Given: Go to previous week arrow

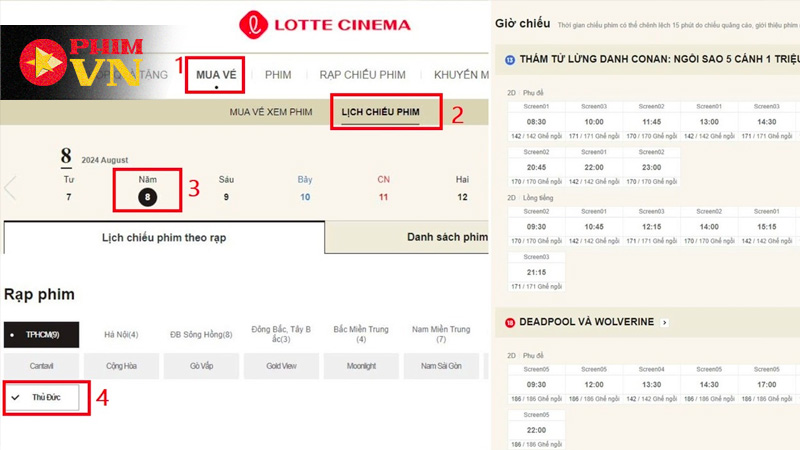Looking at the screenshot, I should [10, 188].
